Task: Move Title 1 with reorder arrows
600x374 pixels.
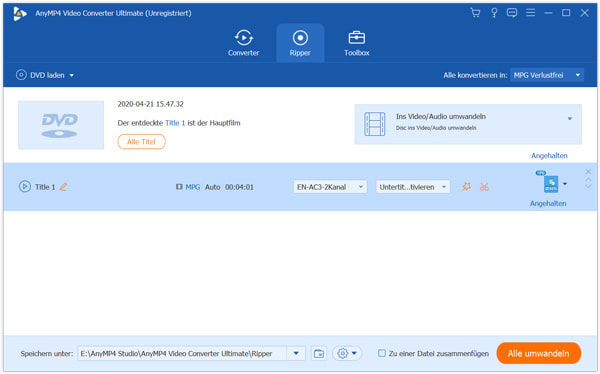Action: pos(588,184)
